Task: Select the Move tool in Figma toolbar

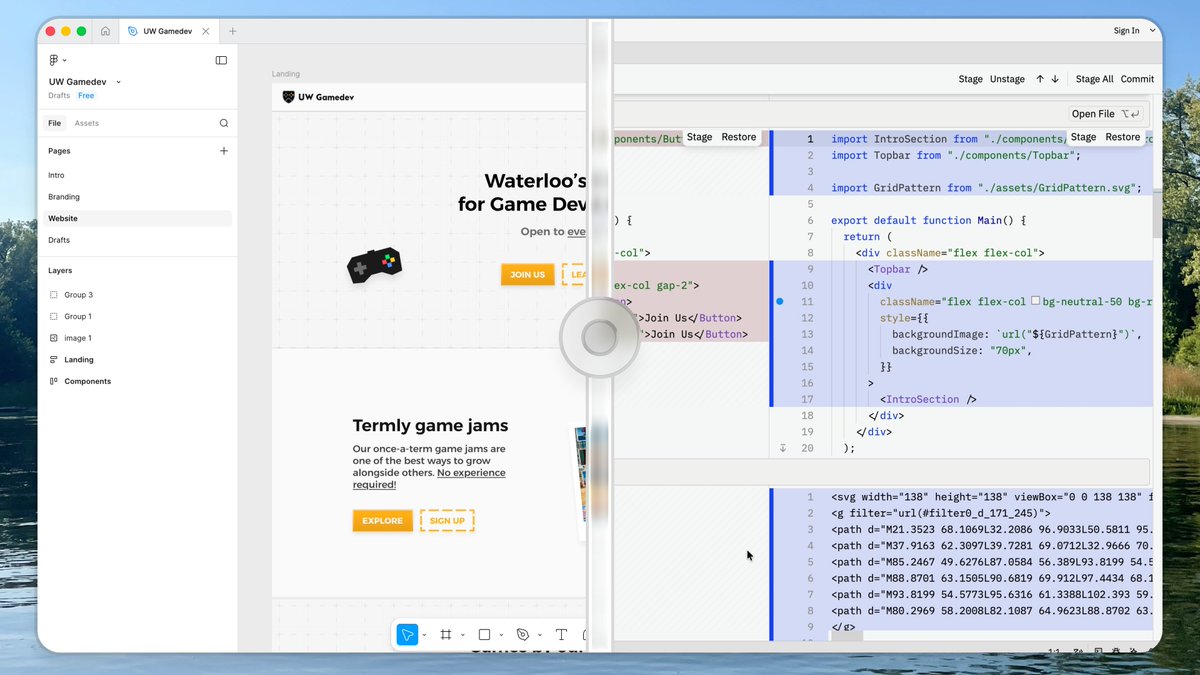Action: 406,634
